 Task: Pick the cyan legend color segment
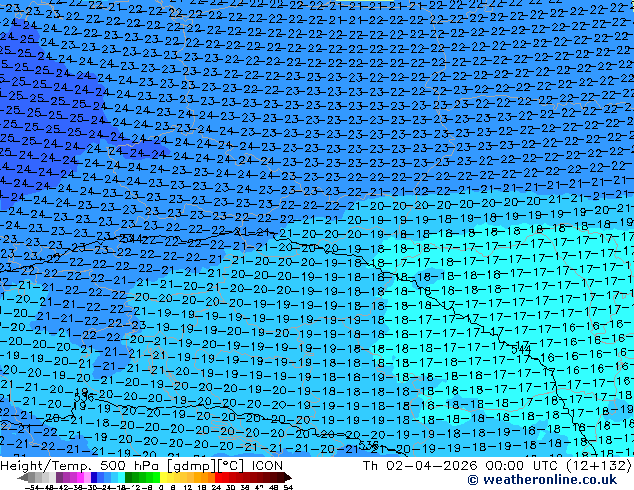pos(121,477)
